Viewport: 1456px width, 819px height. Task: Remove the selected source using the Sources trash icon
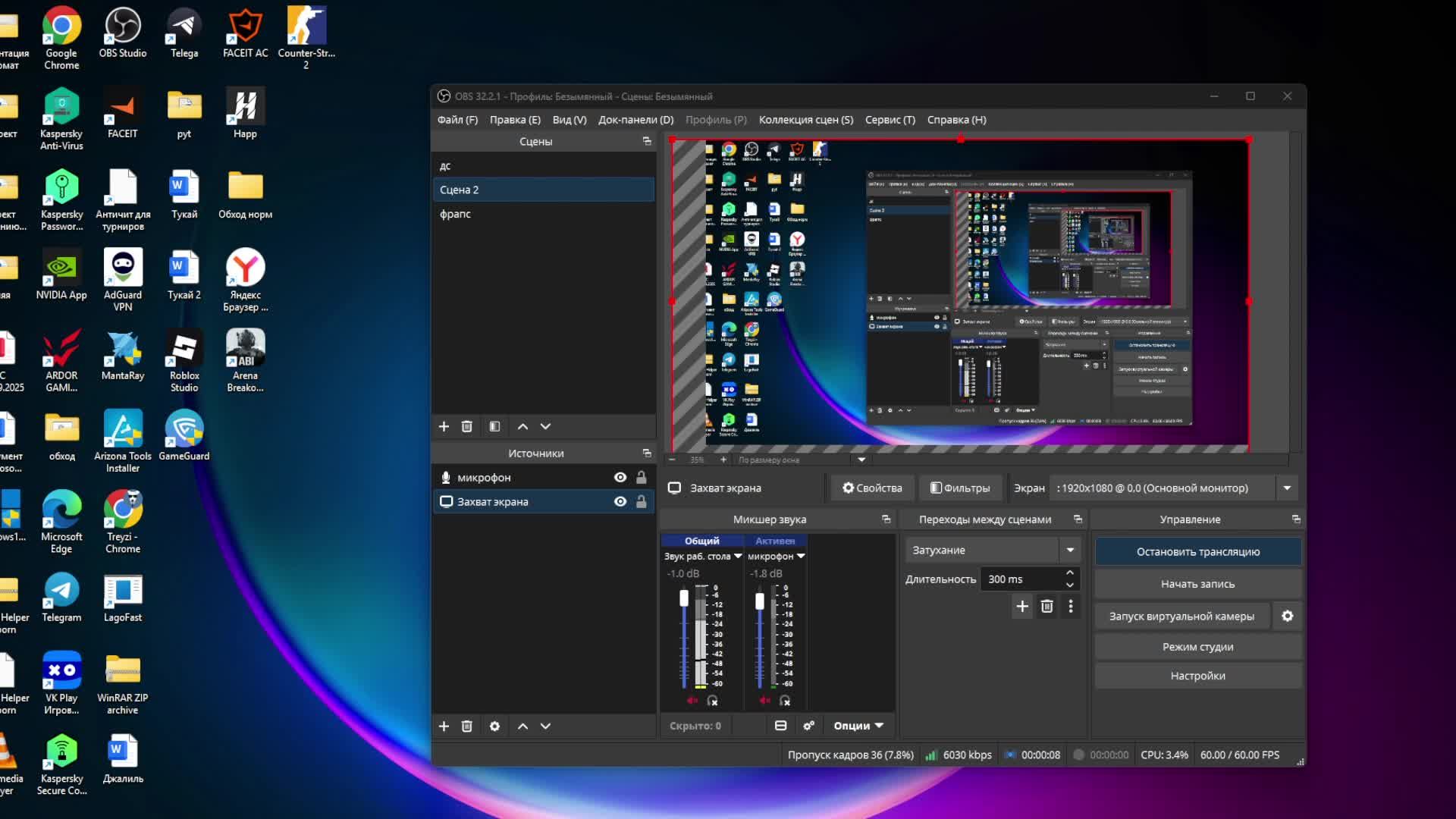point(467,726)
